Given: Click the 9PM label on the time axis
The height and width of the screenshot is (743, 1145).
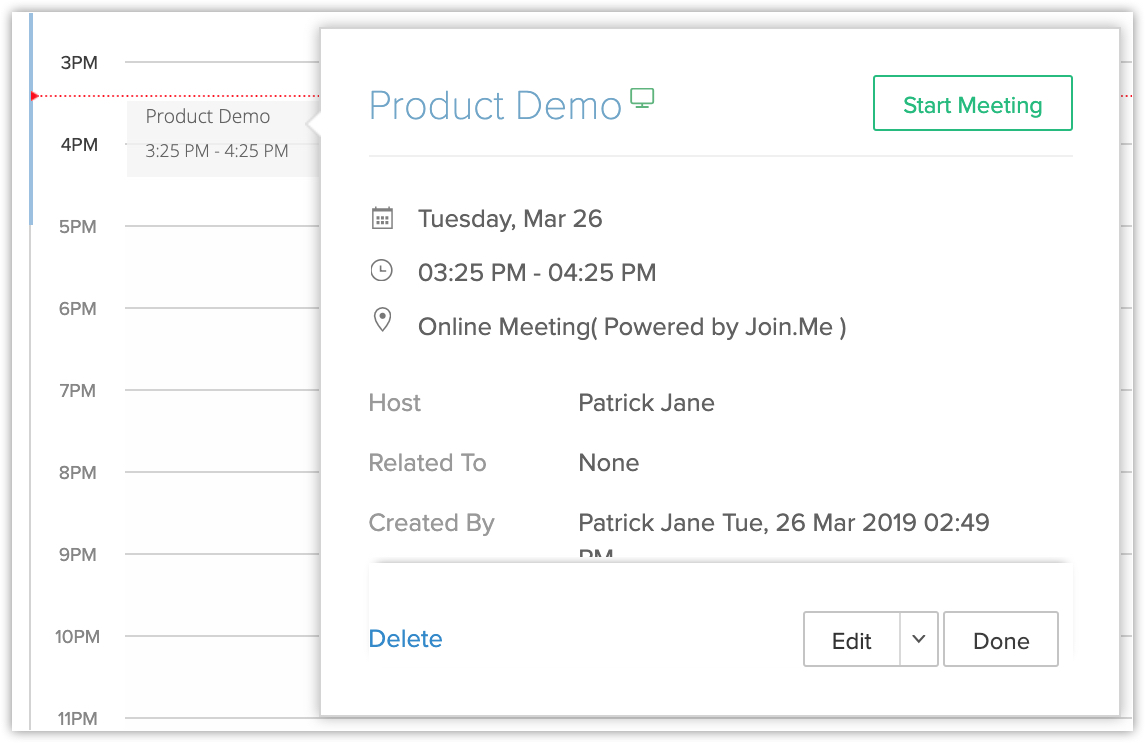Looking at the screenshot, I should point(78,555).
